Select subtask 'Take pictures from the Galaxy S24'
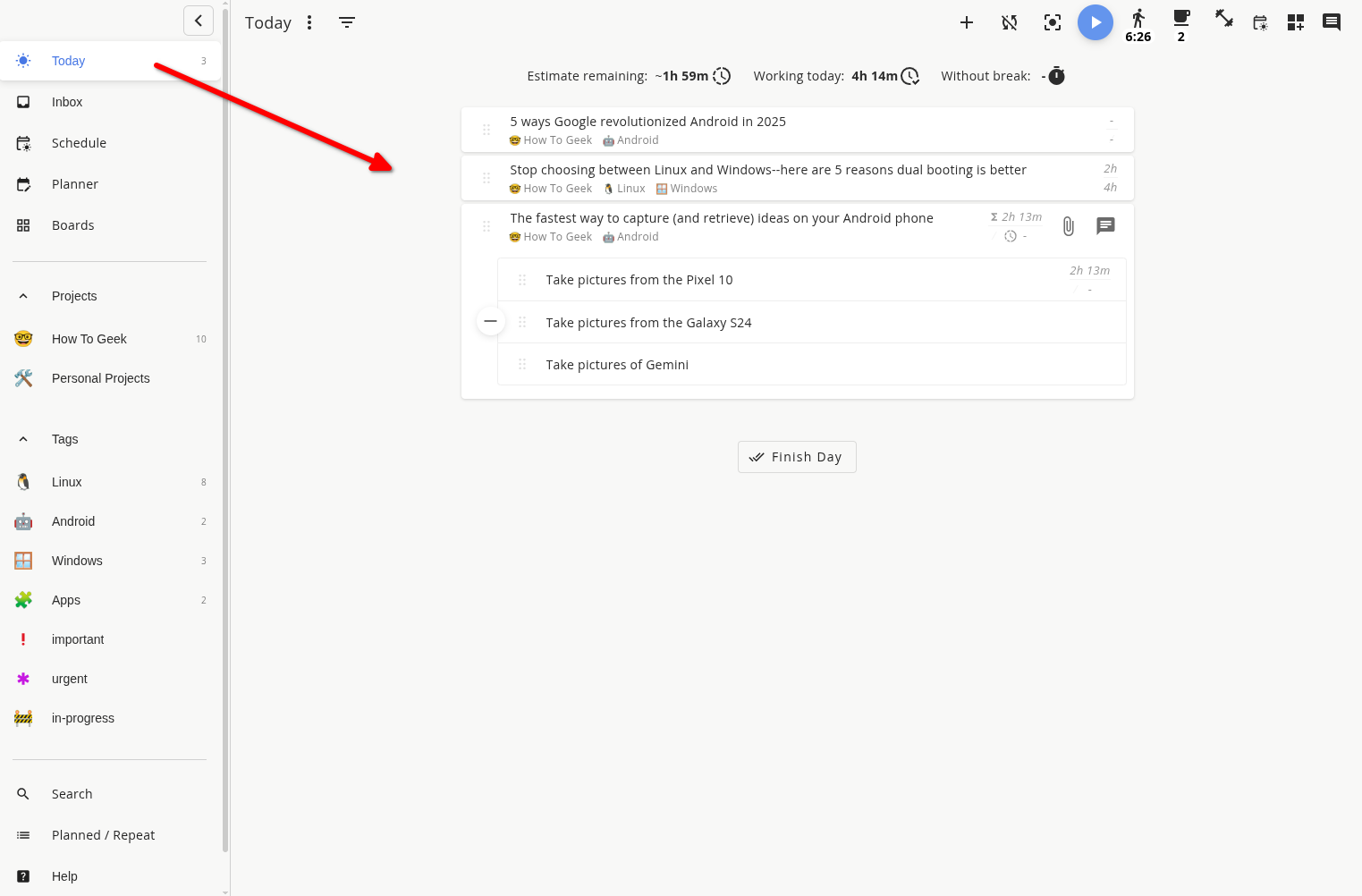Screen dimensions: 1362x896 (648, 323)
